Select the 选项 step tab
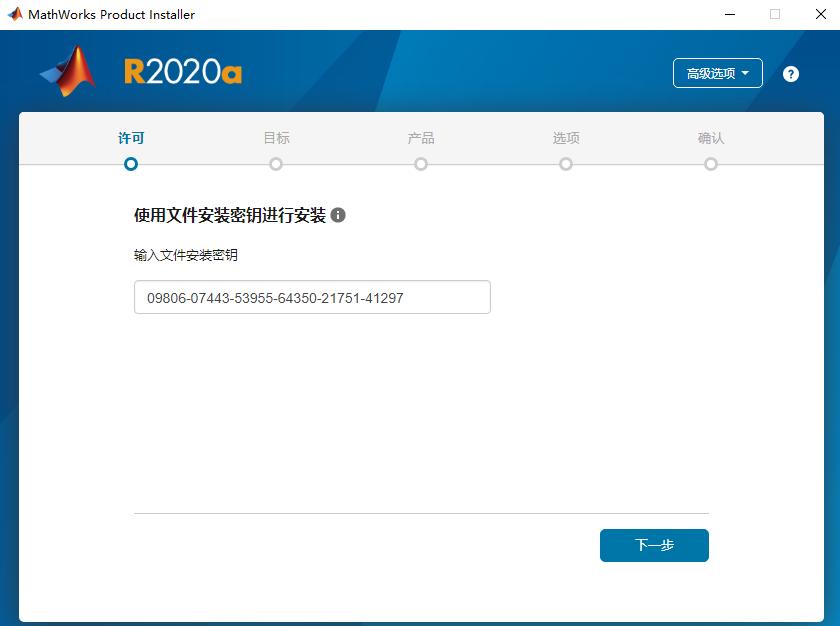The width and height of the screenshot is (840, 626). [566, 138]
